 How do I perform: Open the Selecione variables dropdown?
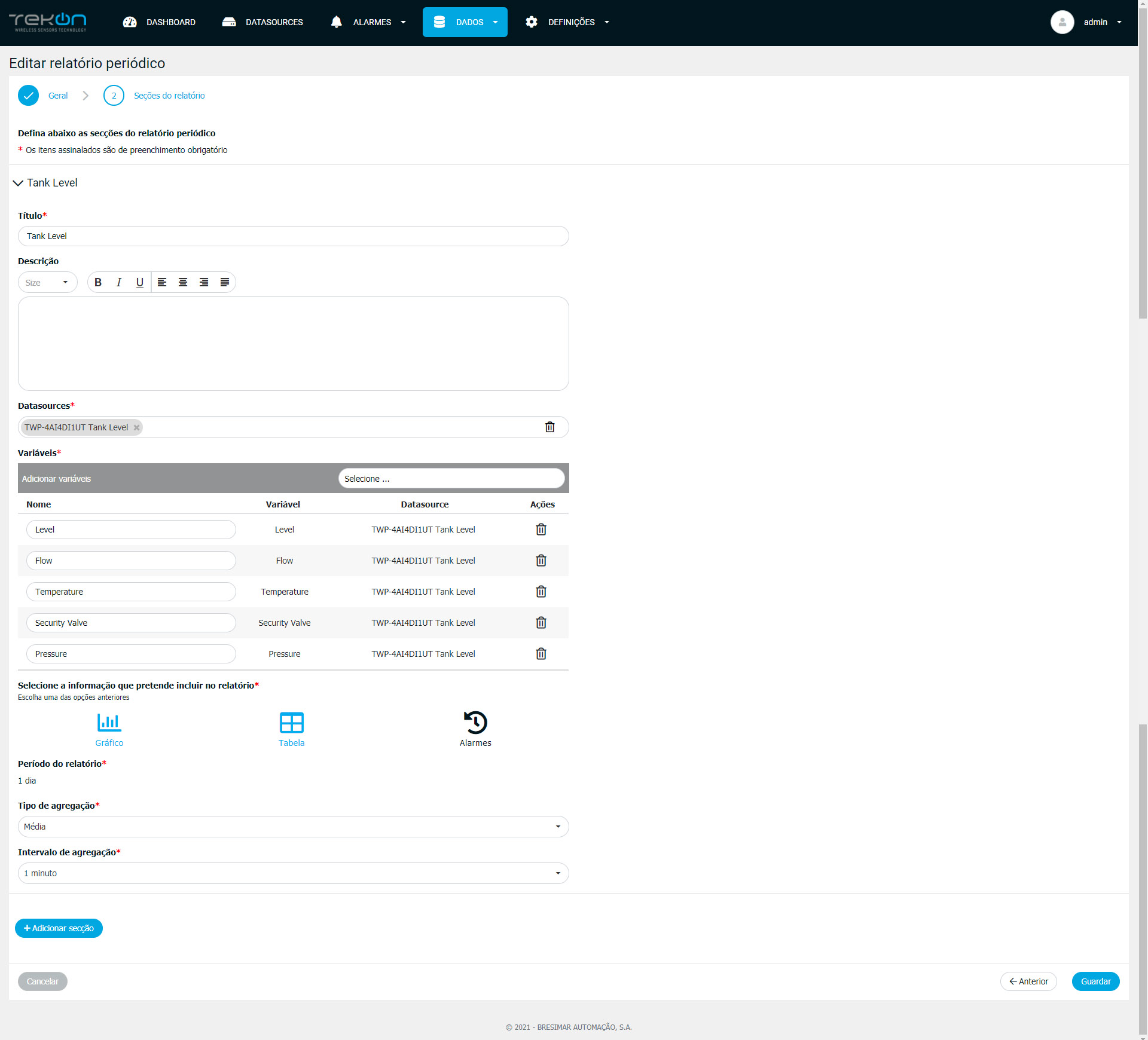pyautogui.click(x=451, y=478)
